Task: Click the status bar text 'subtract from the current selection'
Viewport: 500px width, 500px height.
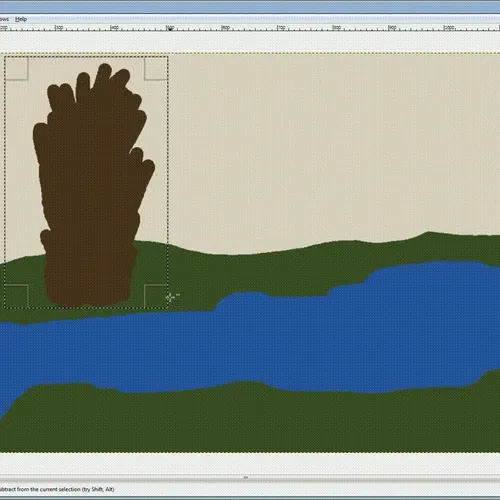Action: click(x=40, y=489)
